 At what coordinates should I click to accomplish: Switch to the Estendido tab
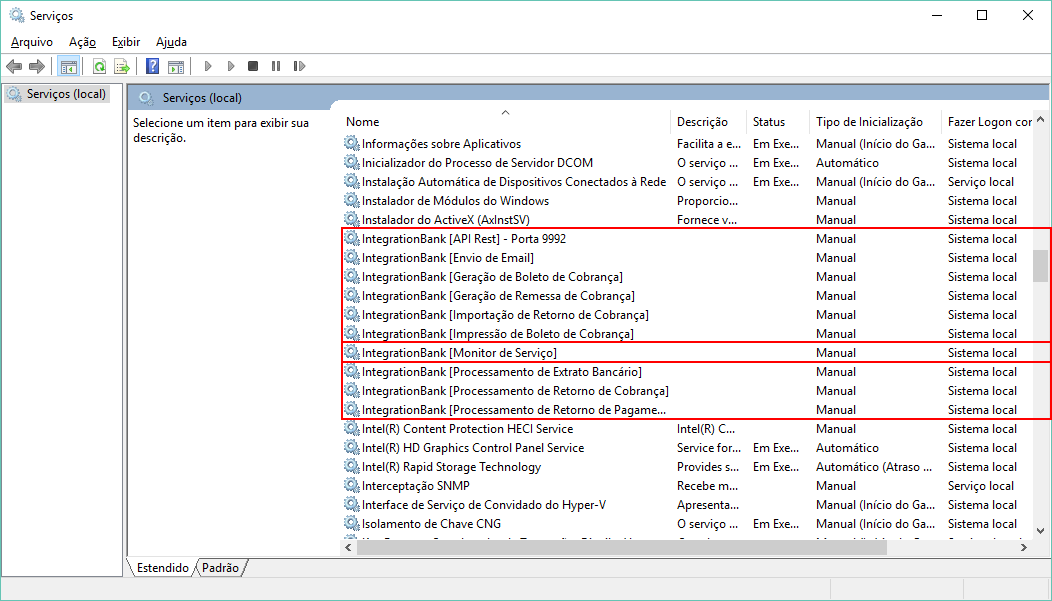point(162,567)
